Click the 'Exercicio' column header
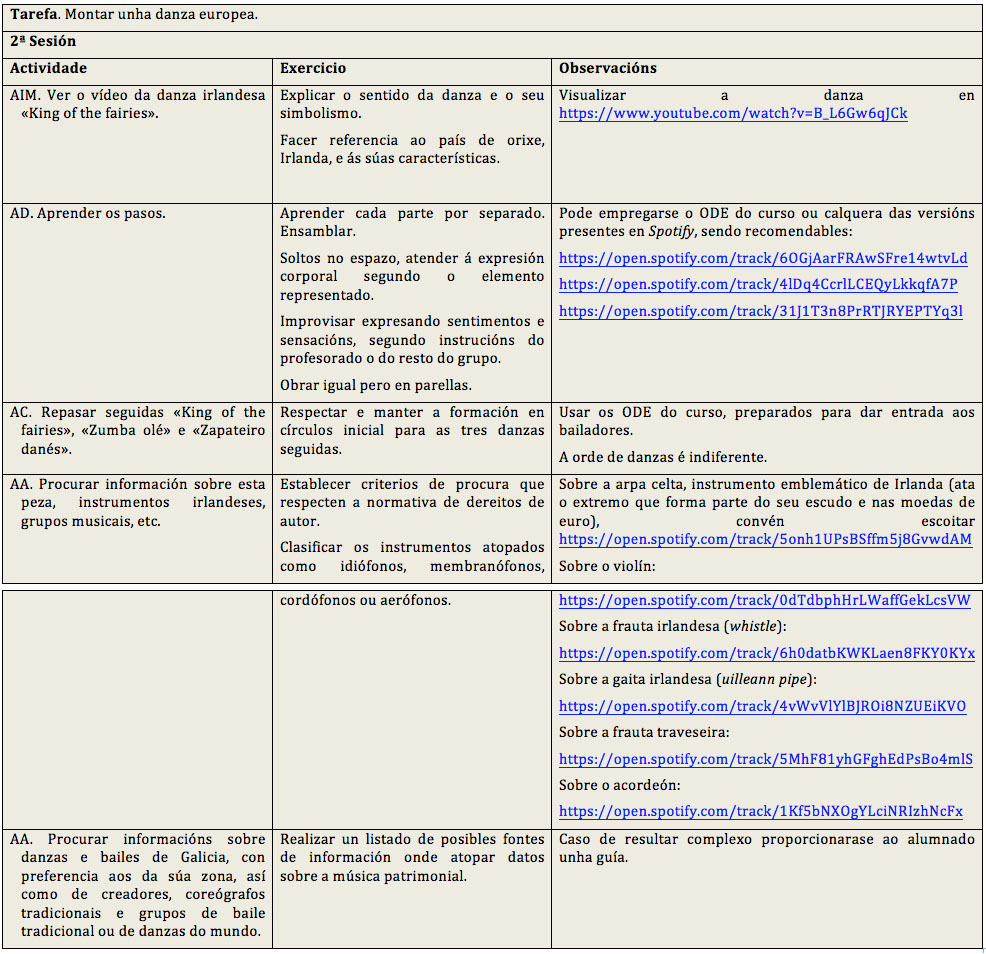The width and height of the screenshot is (986, 954). (313, 69)
